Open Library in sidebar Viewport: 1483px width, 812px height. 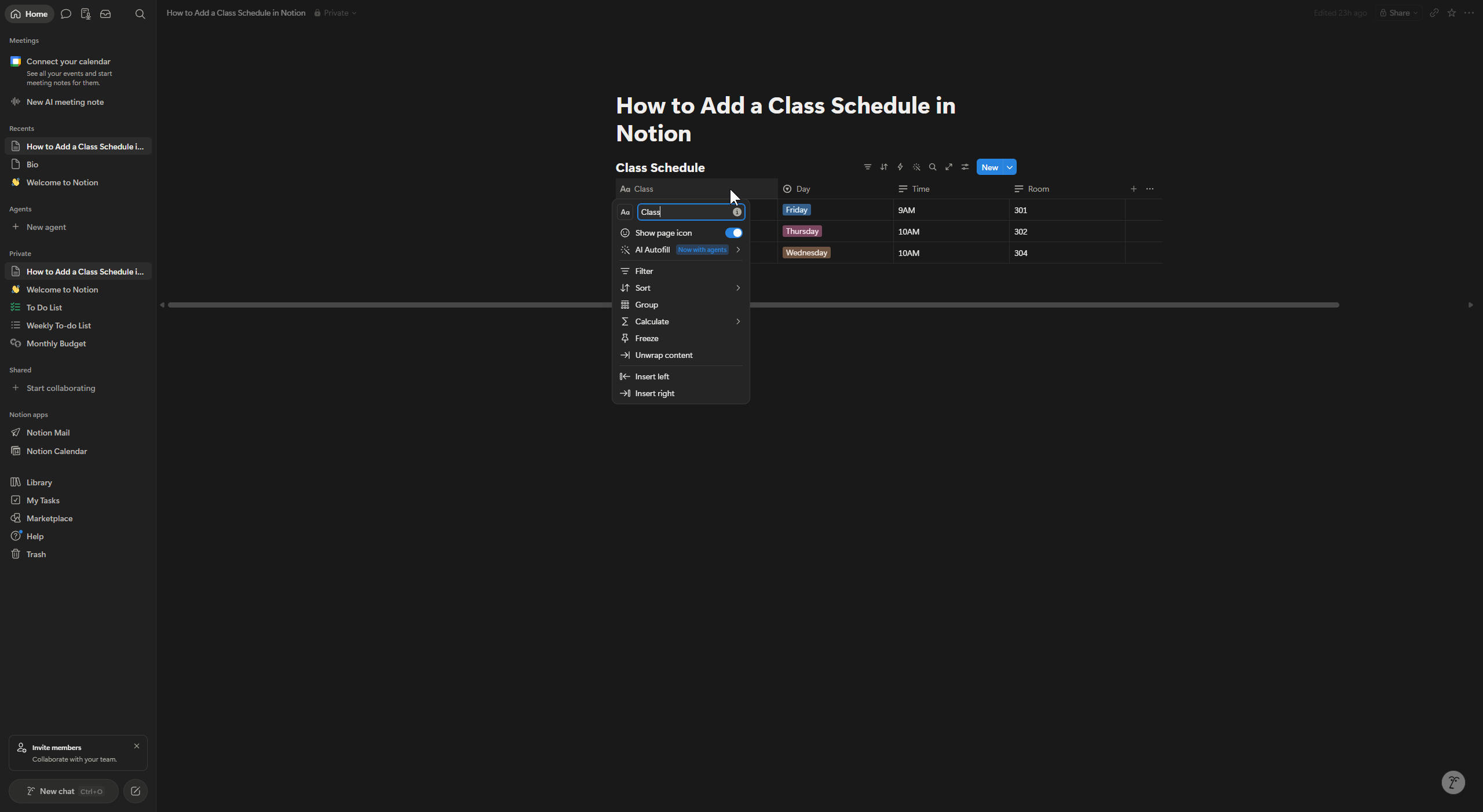(x=78, y=482)
